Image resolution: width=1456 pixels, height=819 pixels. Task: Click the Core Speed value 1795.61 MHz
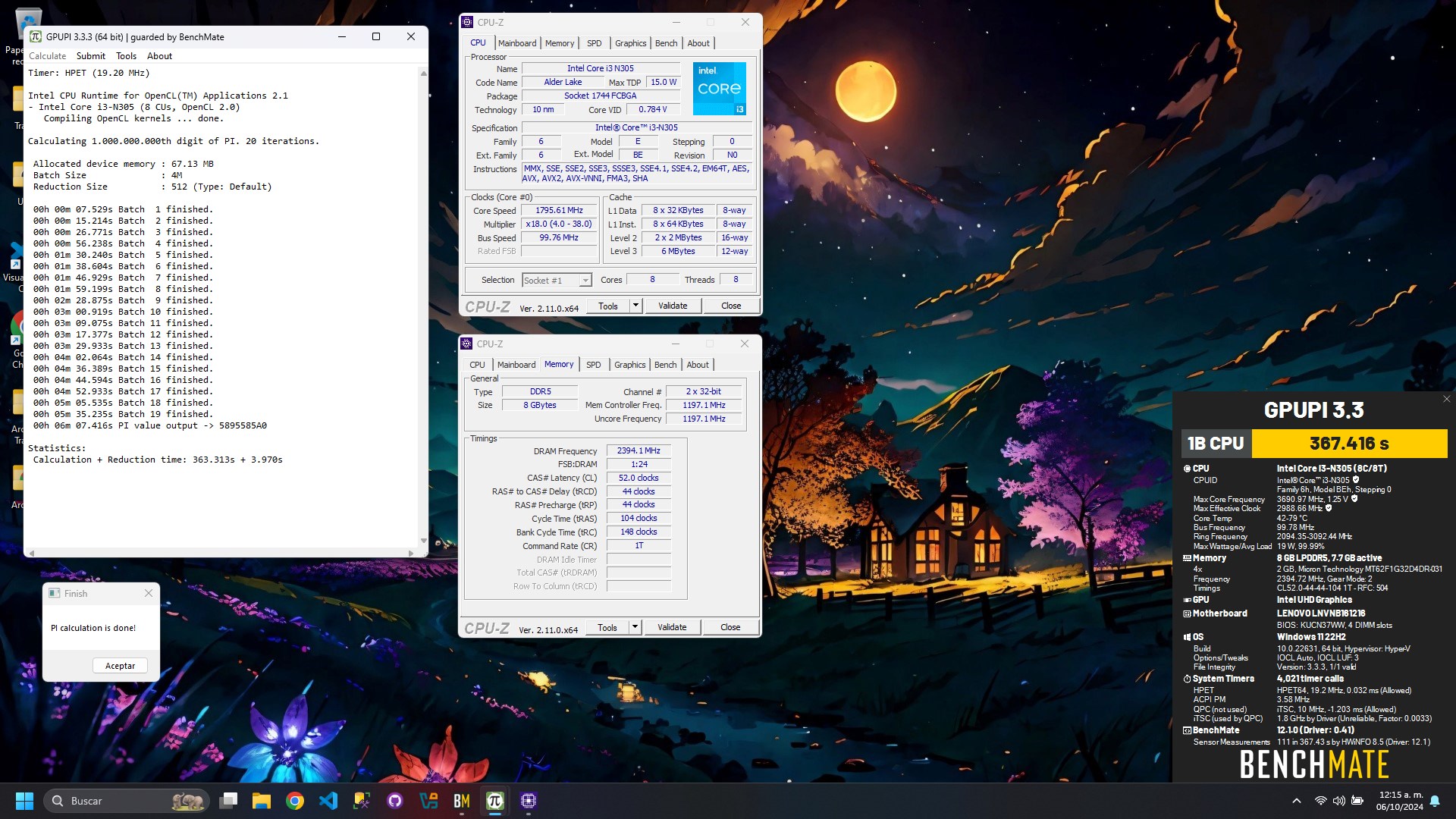(559, 211)
